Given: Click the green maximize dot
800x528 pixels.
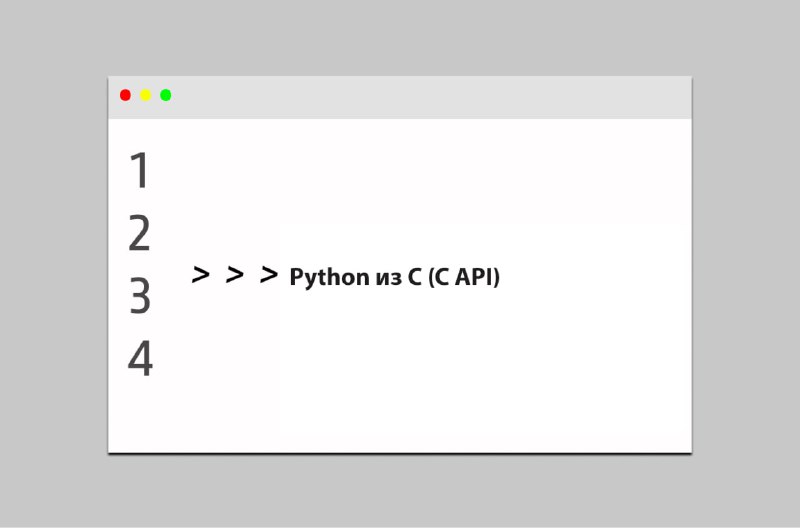Looking at the screenshot, I should [166, 95].
